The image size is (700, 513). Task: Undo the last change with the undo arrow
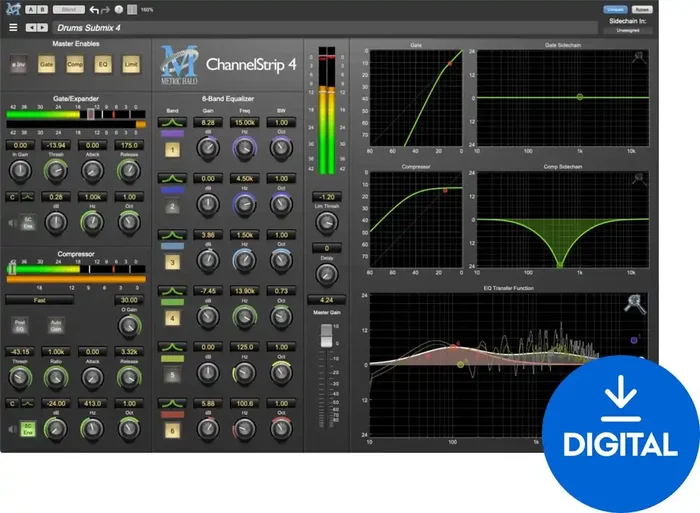pos(94,9)
